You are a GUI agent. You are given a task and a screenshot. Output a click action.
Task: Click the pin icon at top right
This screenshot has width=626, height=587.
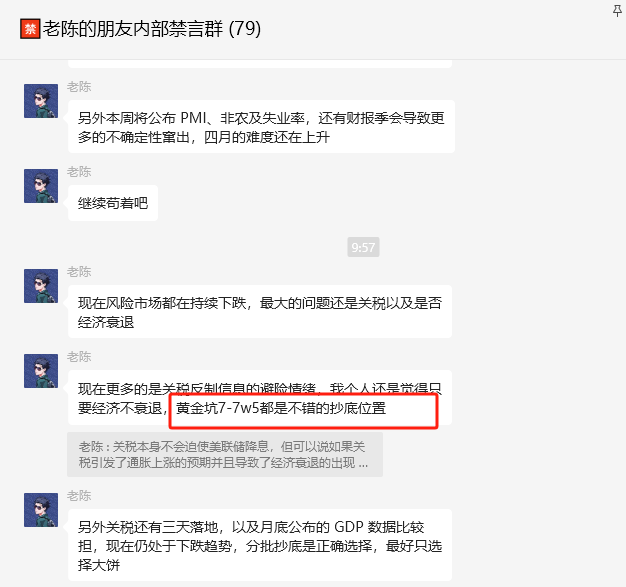click(x=617, y=10)
